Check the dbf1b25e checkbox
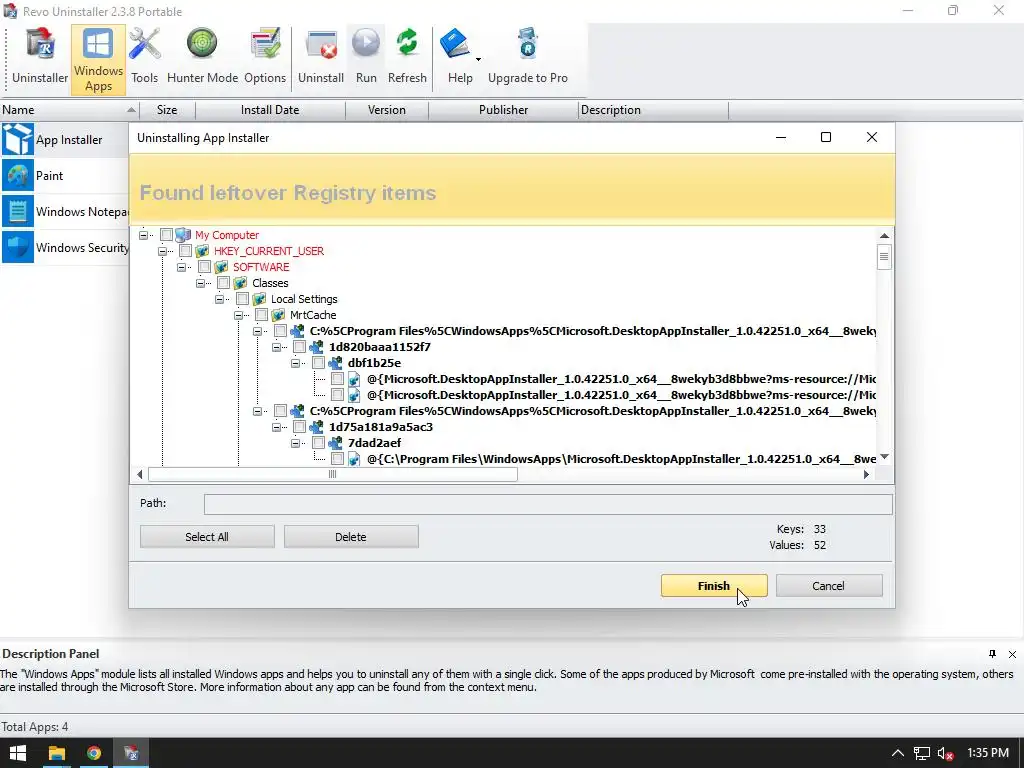This screenshot has width=1024, height=768. (318, 363)
